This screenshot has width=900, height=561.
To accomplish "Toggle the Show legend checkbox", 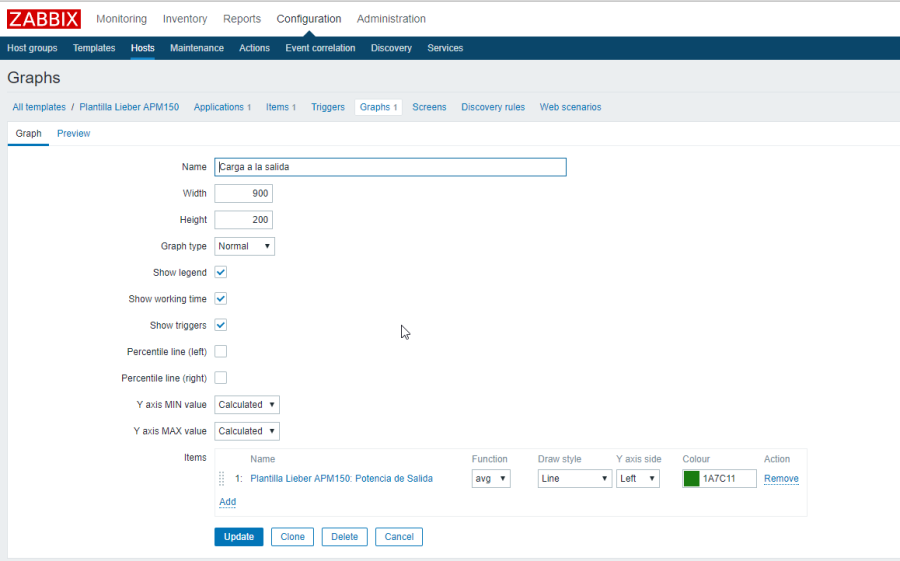I will pyautogui.click(x=221, y=272).
